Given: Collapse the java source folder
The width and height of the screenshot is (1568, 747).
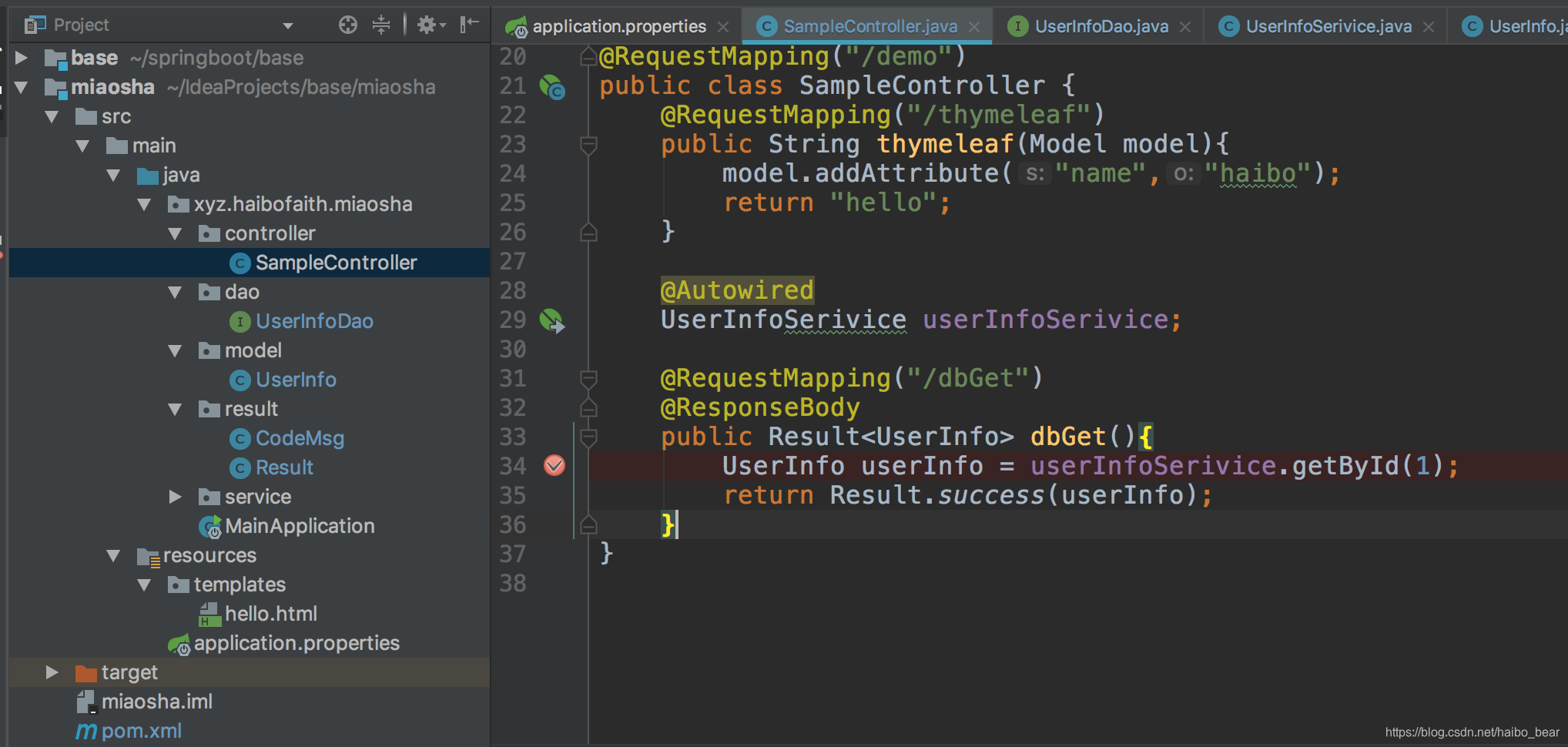Looking at the screenshot, I should pos(114,175).
